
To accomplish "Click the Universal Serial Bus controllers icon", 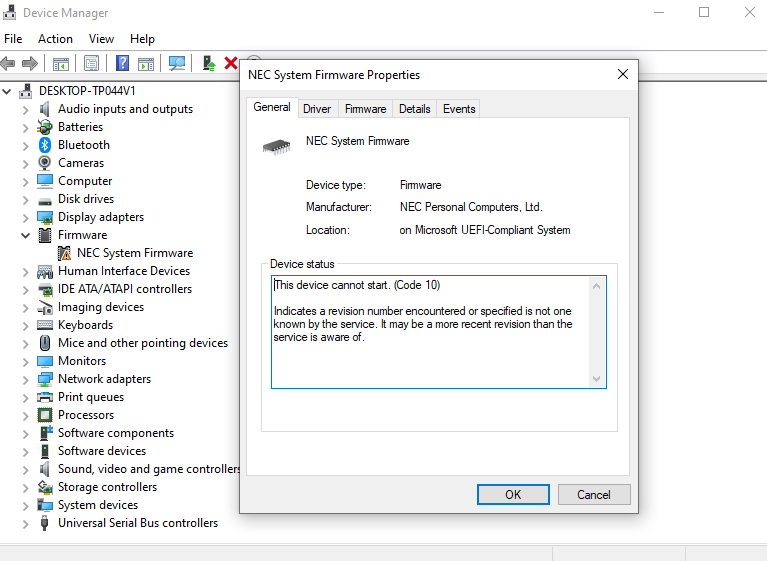I will (45, 523).
